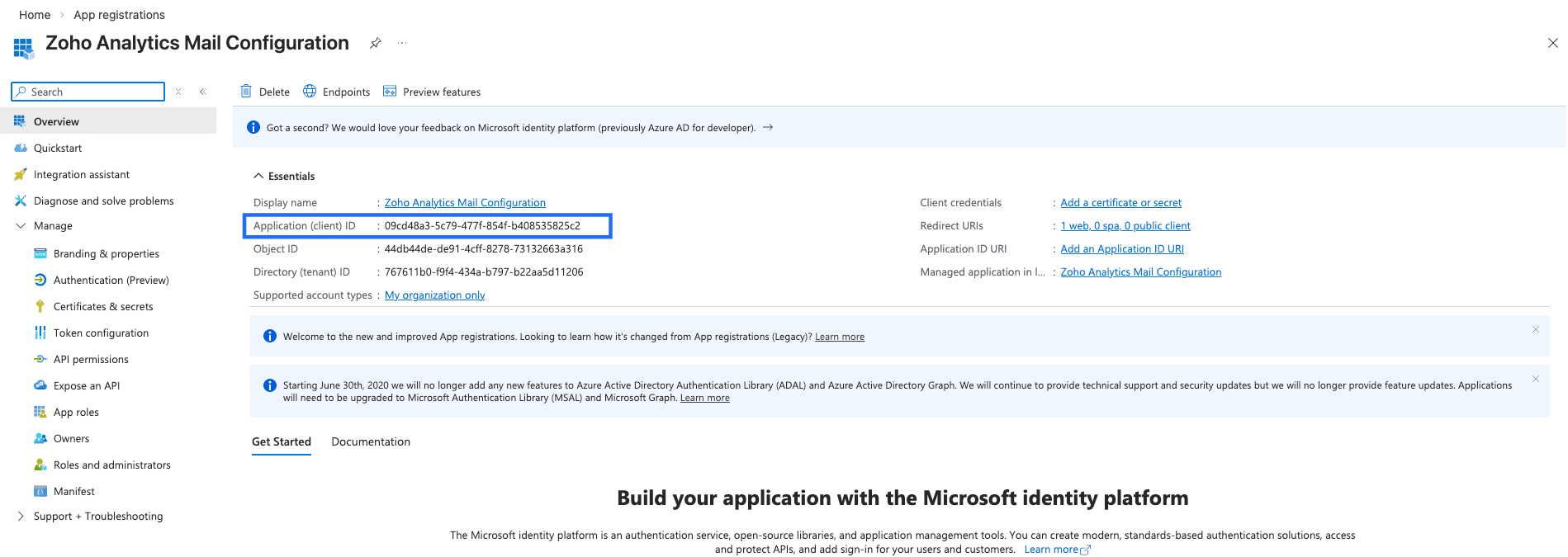Switch to the Documentation tab
The width and height of the screenshot is (1568, 557).
pyautogui.click(x=371, y=441)
